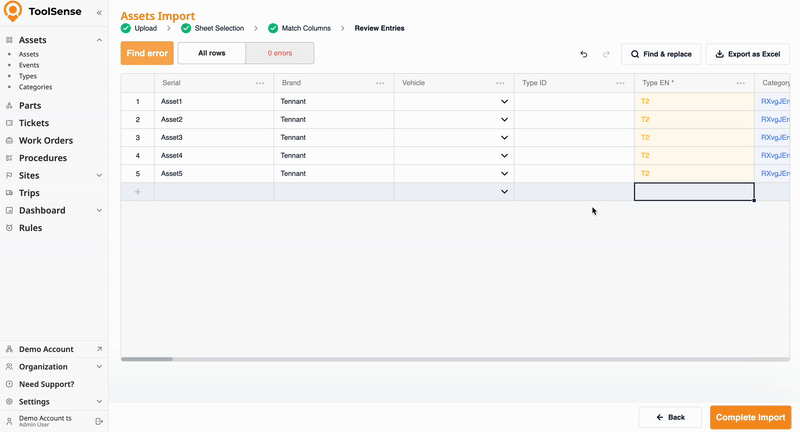Screen dimensions: 800x432
Task: Click the Find error button
Action: (x=147, y=53)
